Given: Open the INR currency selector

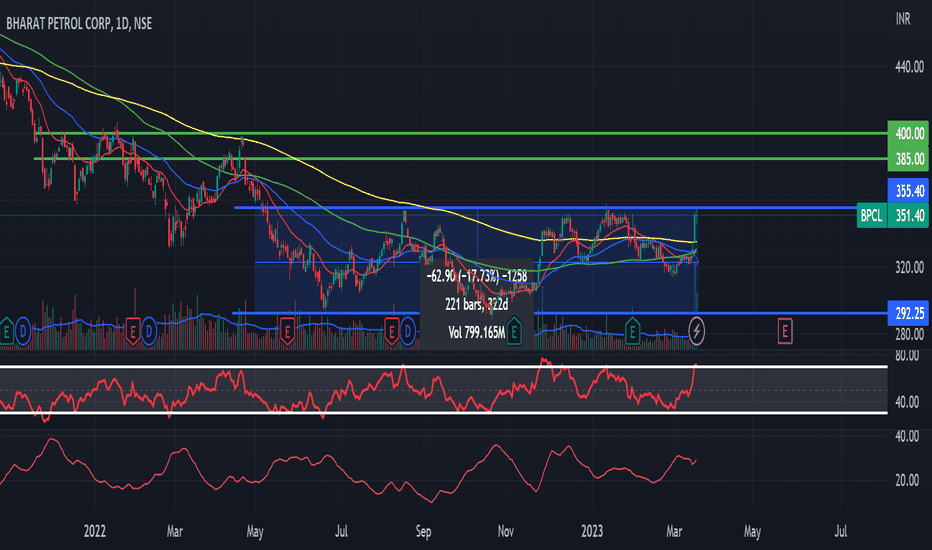Looking at the screenshot, I should [x=903, y=19].
